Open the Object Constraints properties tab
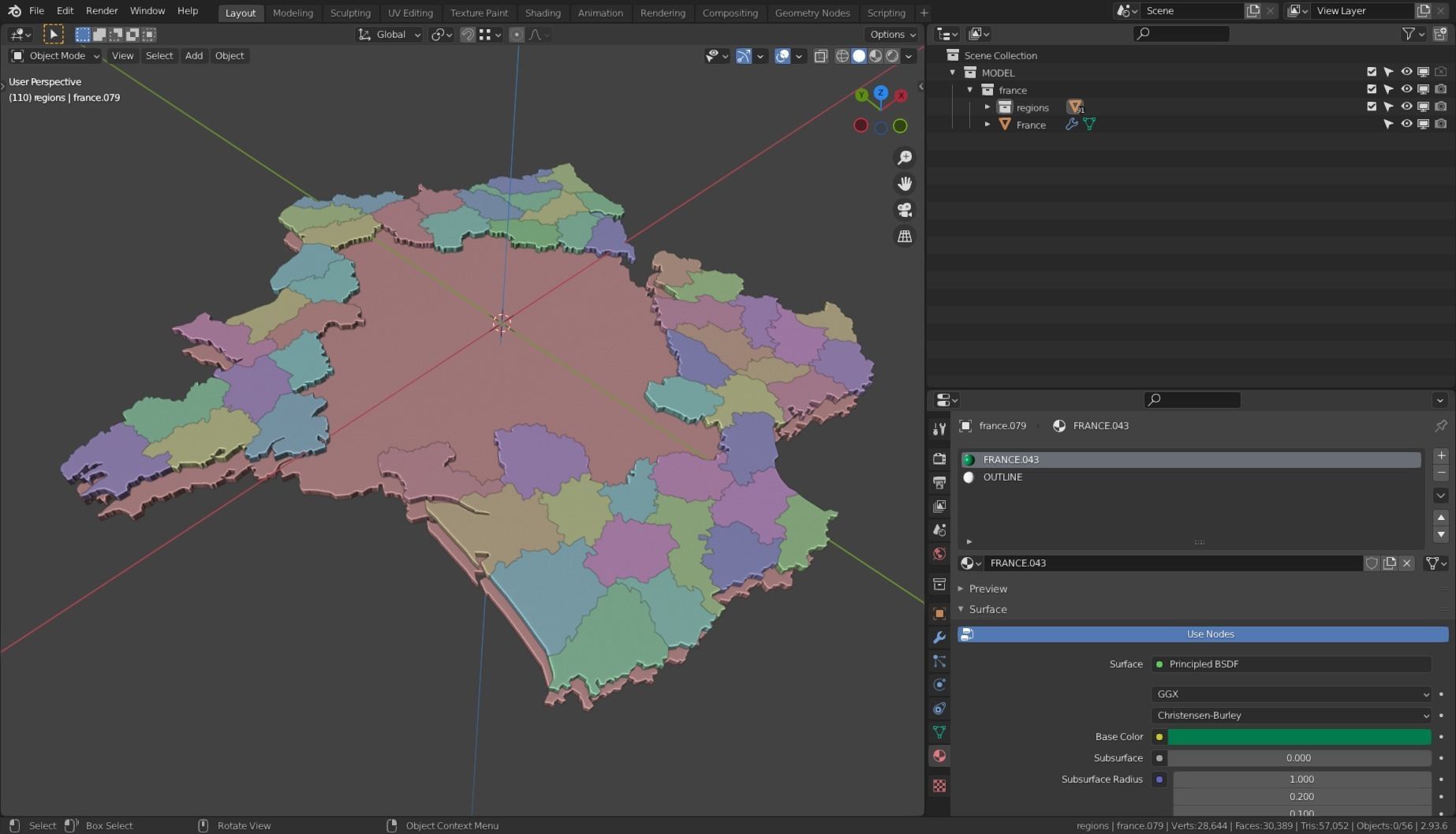This screenshot has height=834, width=1456. 939,708
